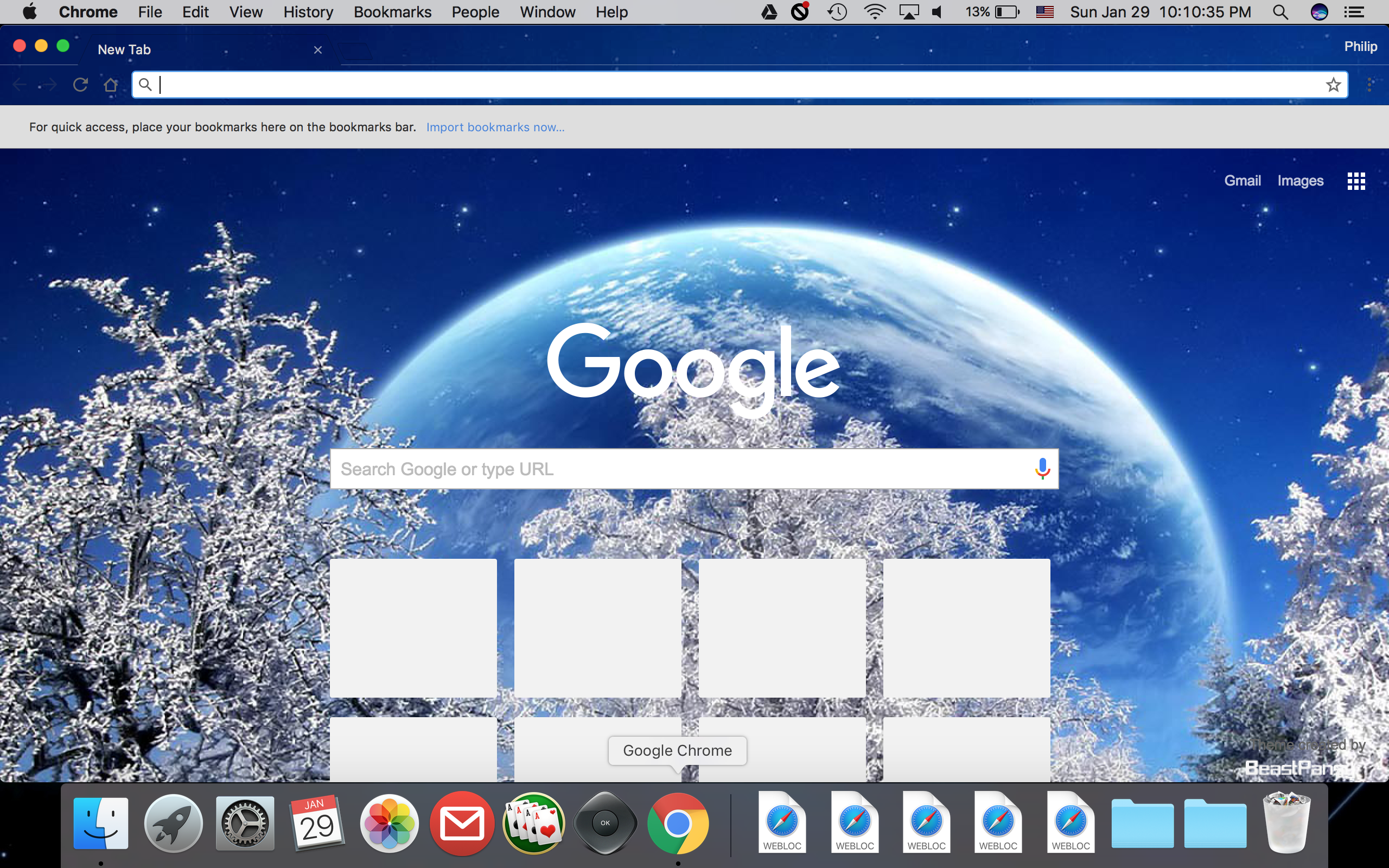The height and width of the screenshot is (868, 1389).
Task: Click the Google Chrome icon in Dock
Action: click(678, 823)
